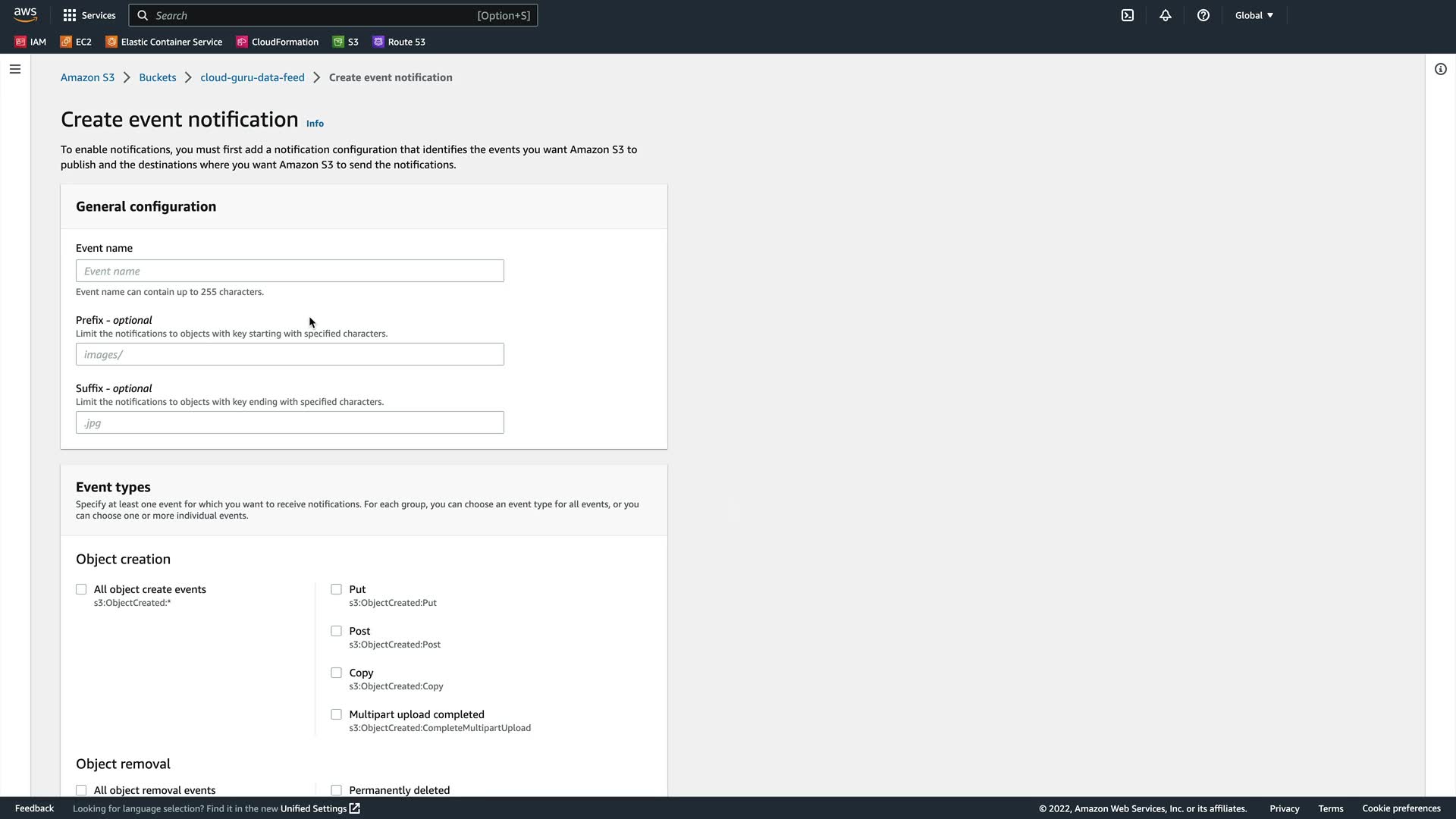Open cloud-guru-data-feed breadcrumb link
The width and height of the screenshot is (1456, 819).
point(252,77)
